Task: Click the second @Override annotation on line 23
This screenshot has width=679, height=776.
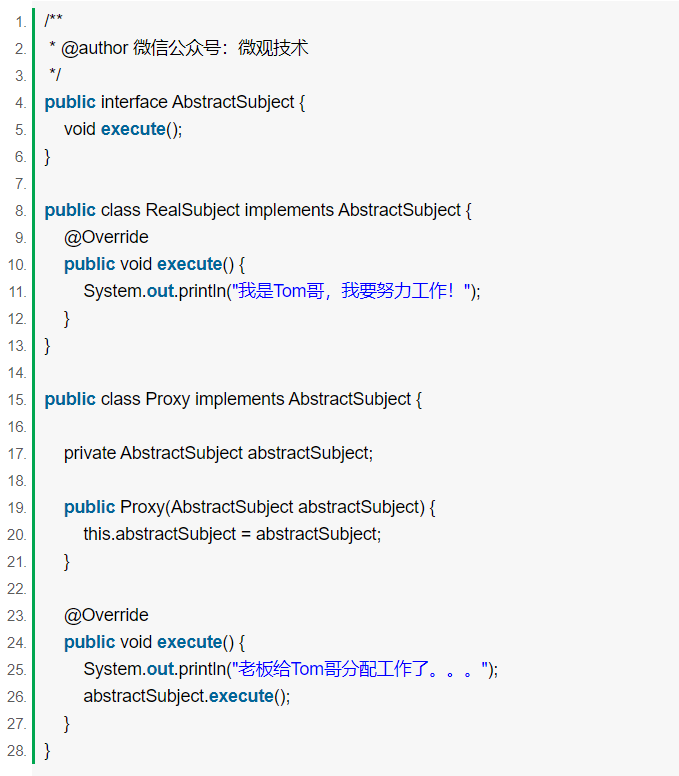Action: click(106, 615)
